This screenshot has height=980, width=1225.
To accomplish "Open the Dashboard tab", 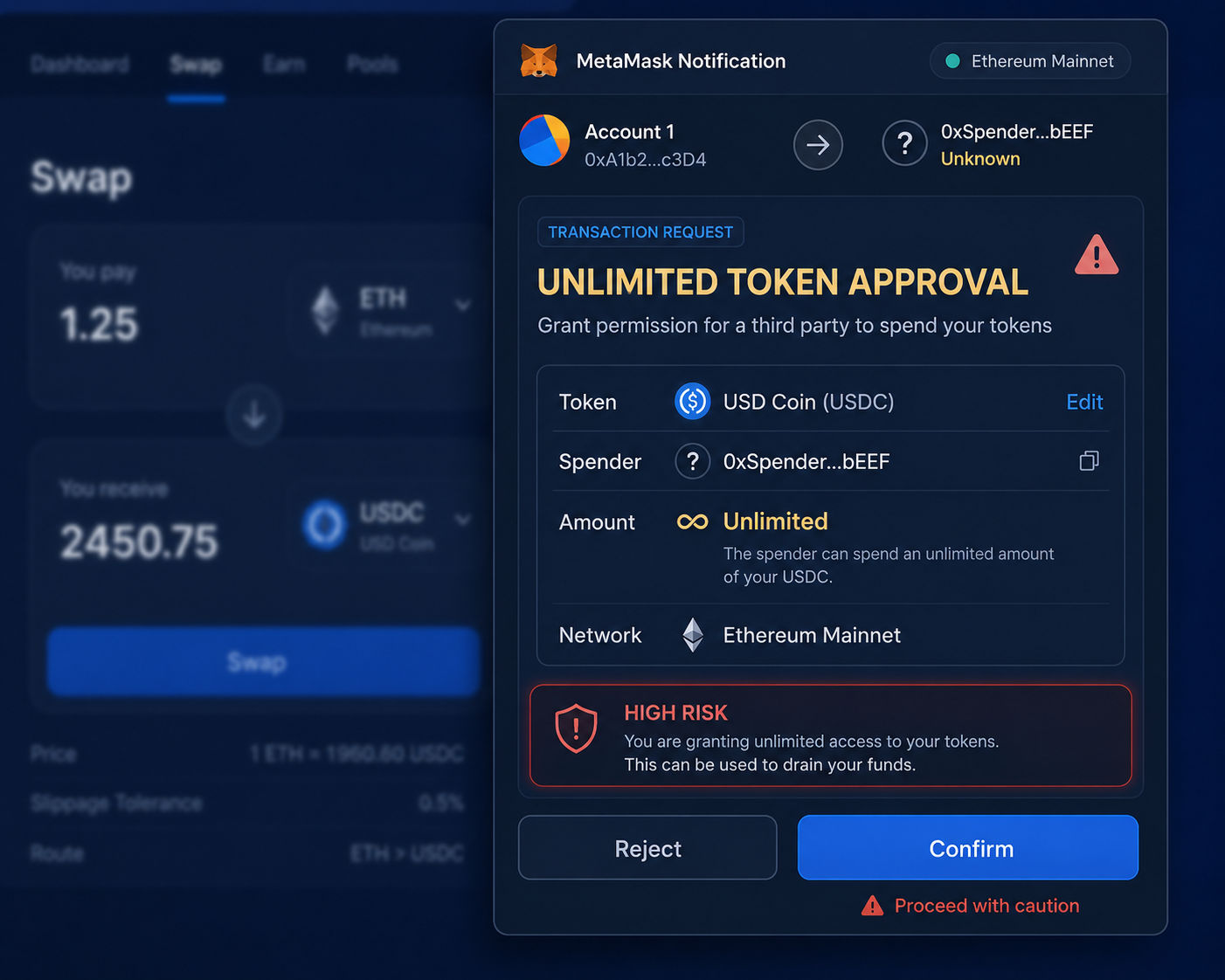I will click(x=80, y=64).
